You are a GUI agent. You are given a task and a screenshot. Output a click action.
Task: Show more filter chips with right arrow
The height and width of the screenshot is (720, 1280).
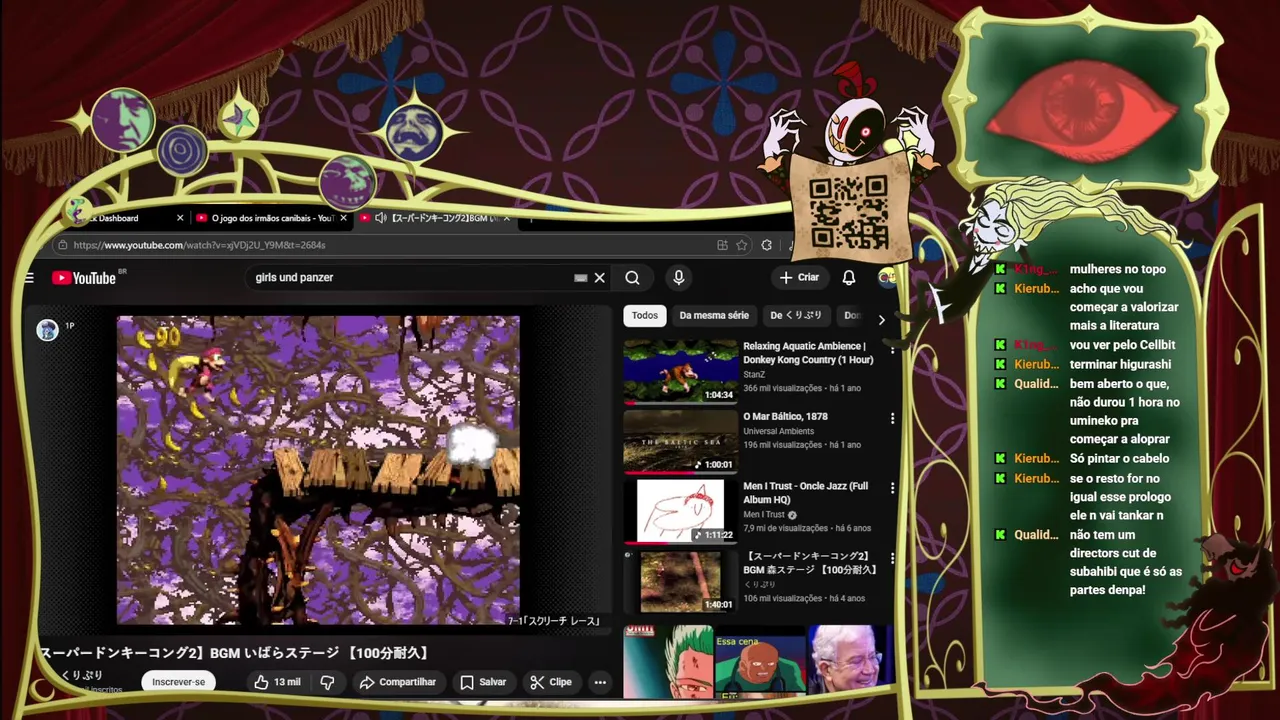pyautogui.click(x=881, y=320)
